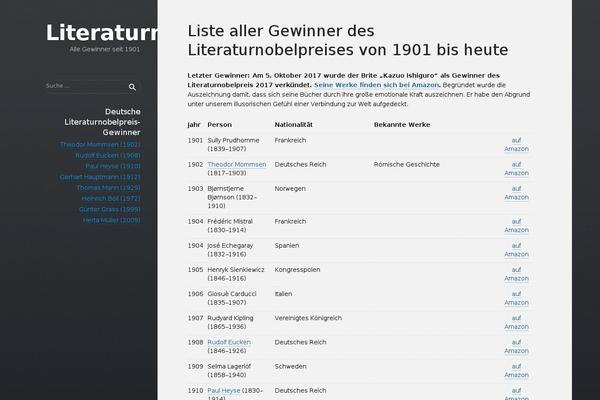Image resolution: width=600 pixels, height=400 pixels.
Task: Open Paul Heyse (1910) sidebar link
Action: tap(113, 166)
